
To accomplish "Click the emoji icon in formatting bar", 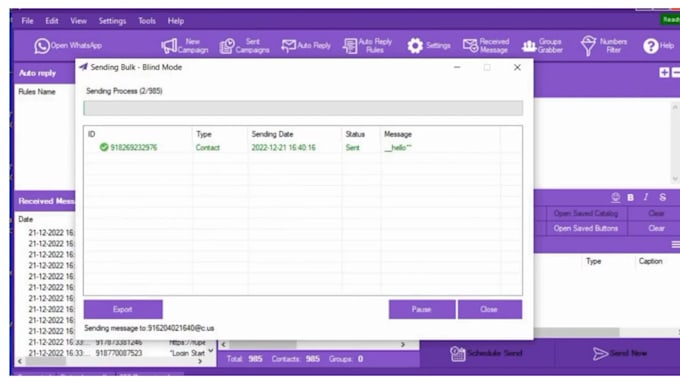I will click(615, 197).
